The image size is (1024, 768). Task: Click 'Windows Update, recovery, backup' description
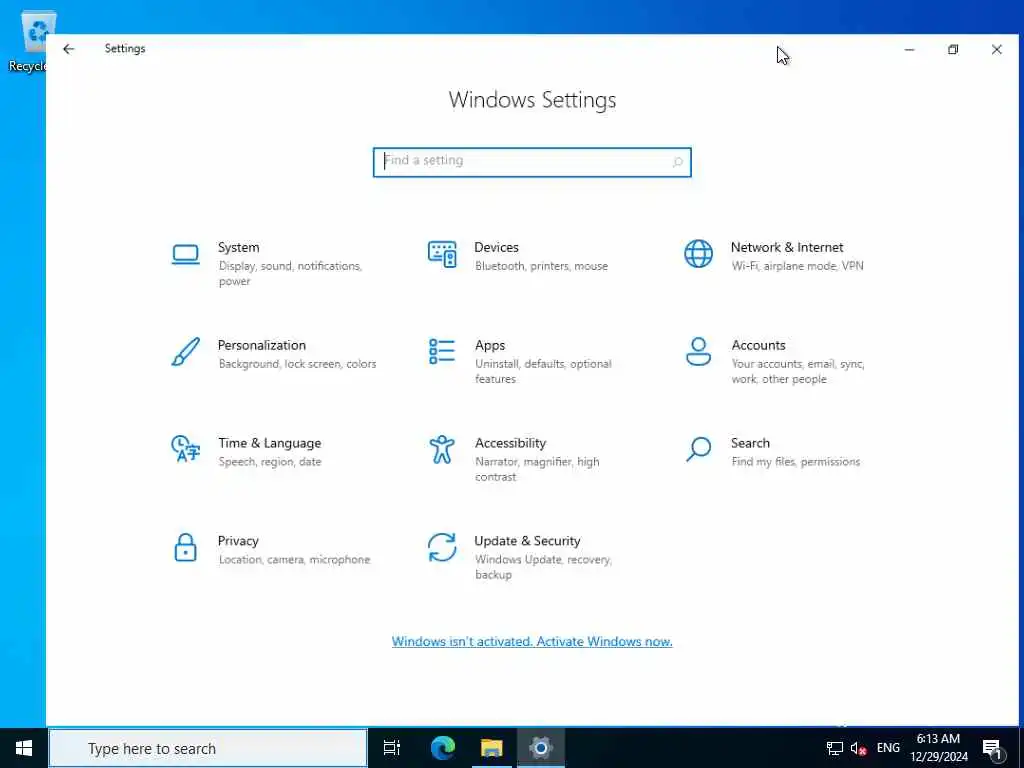click(543, 567)
